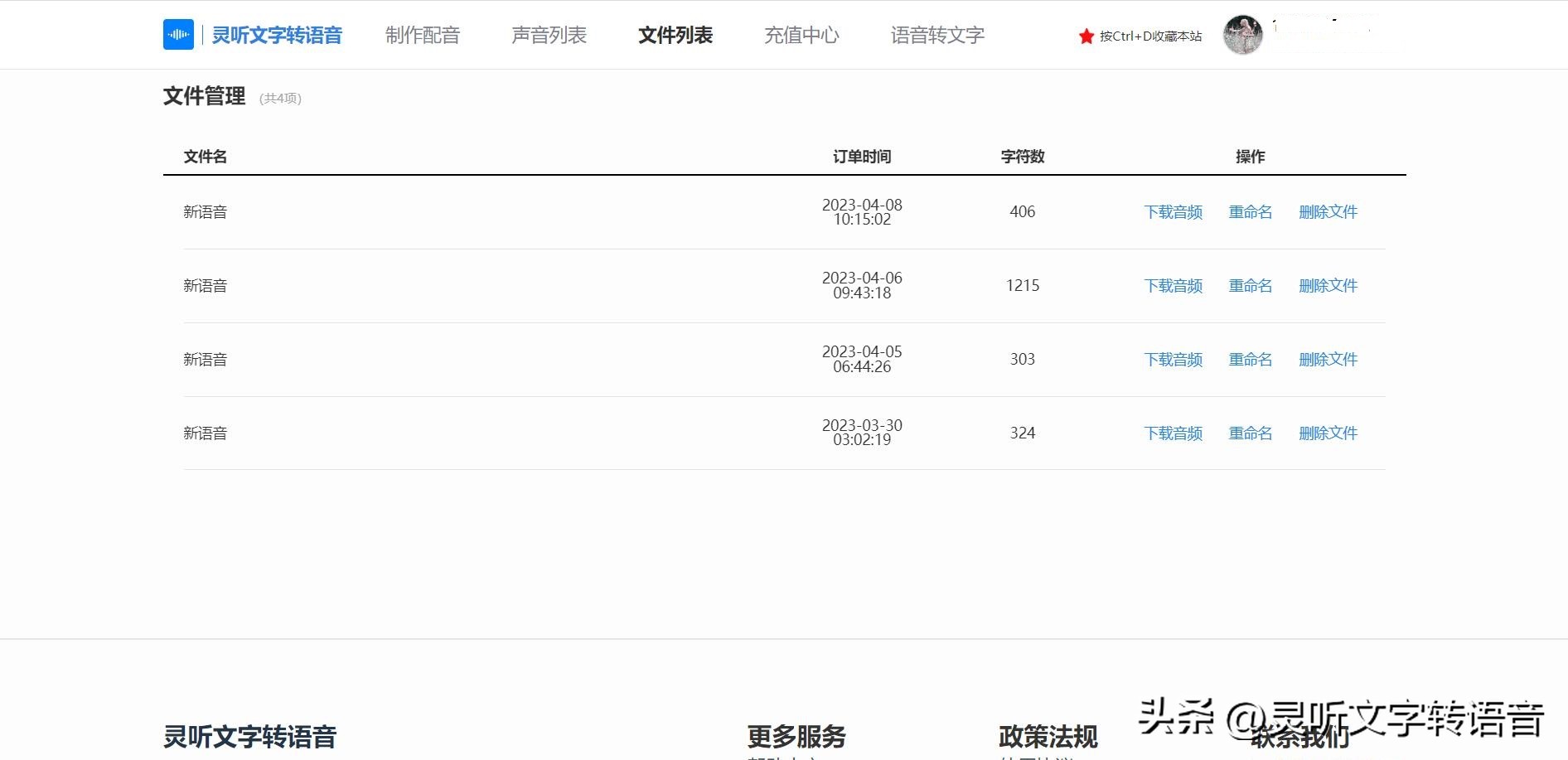Open the 语音转文字 feature
The image size is (1568, 760).
coord(936,36)
